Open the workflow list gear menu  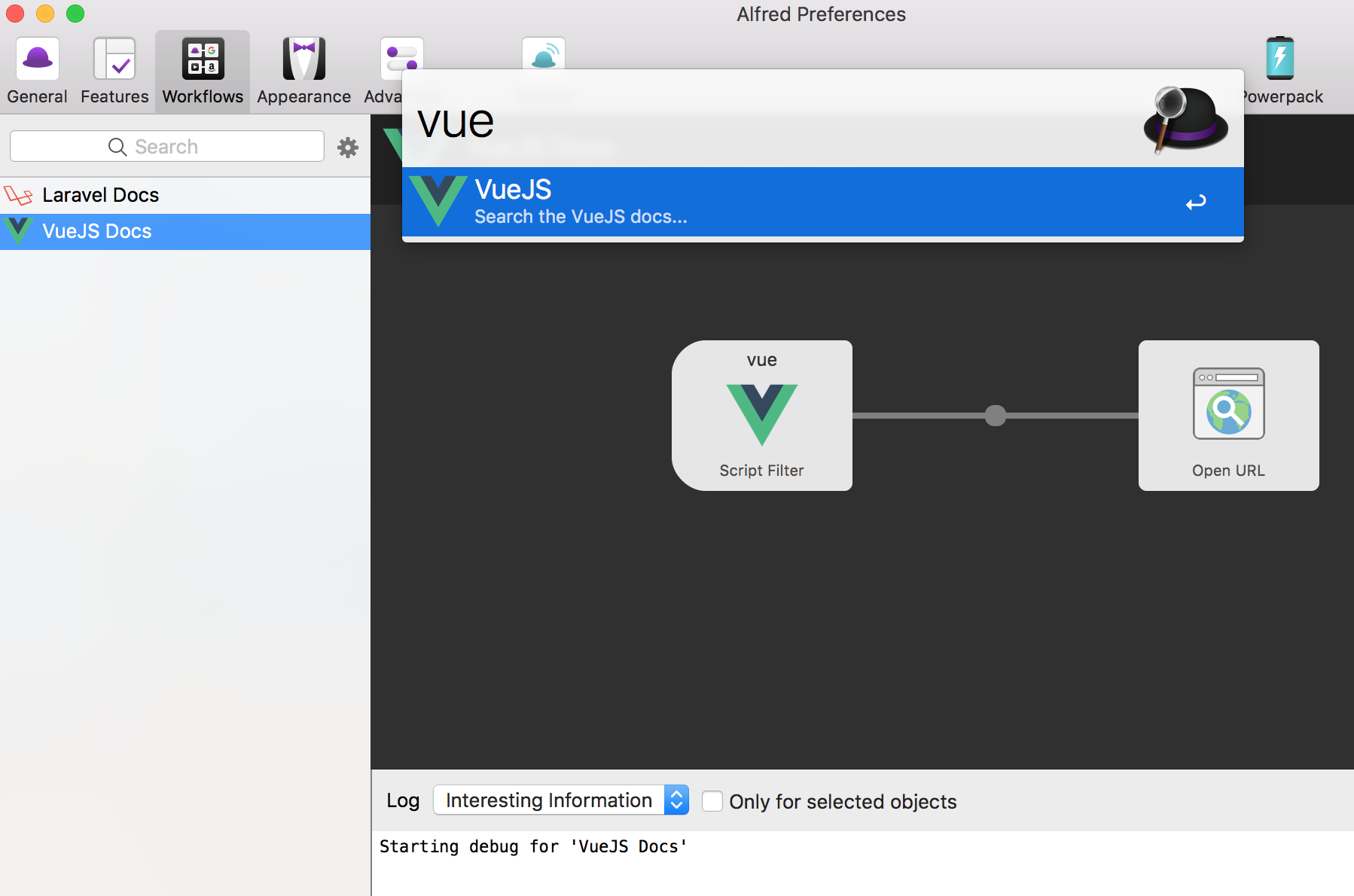point(348,147)
